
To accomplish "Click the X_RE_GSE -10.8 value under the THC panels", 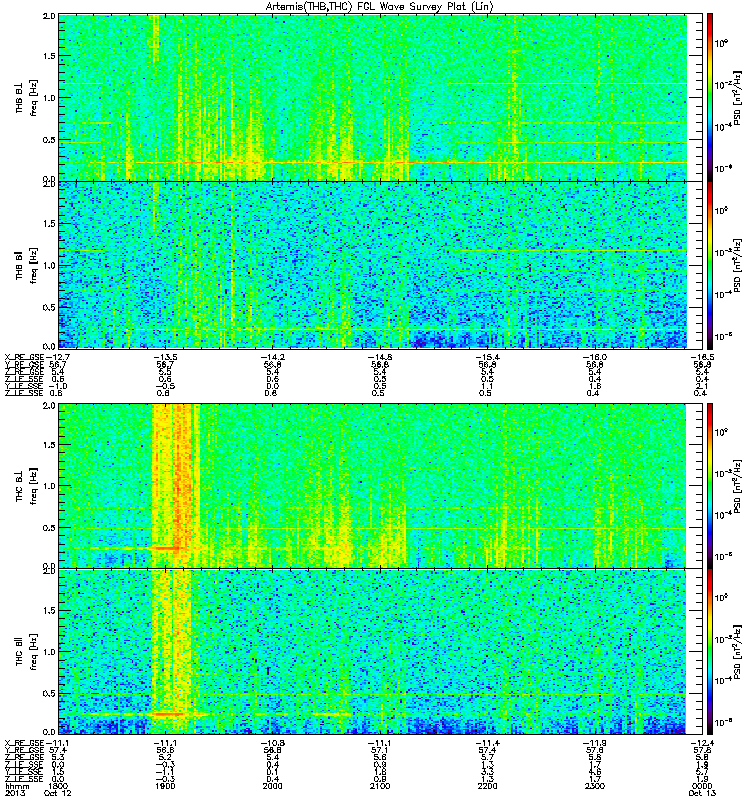I will [x=273, y=743].
